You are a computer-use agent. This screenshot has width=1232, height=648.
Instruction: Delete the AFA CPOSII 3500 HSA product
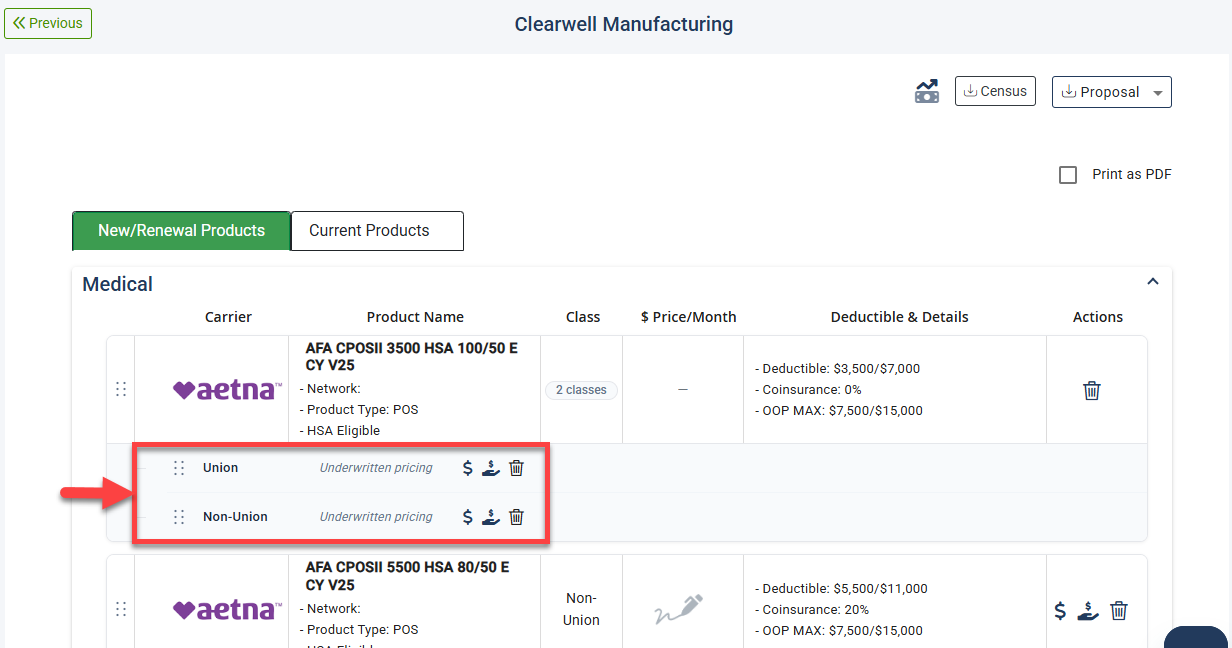point(1092,390)
